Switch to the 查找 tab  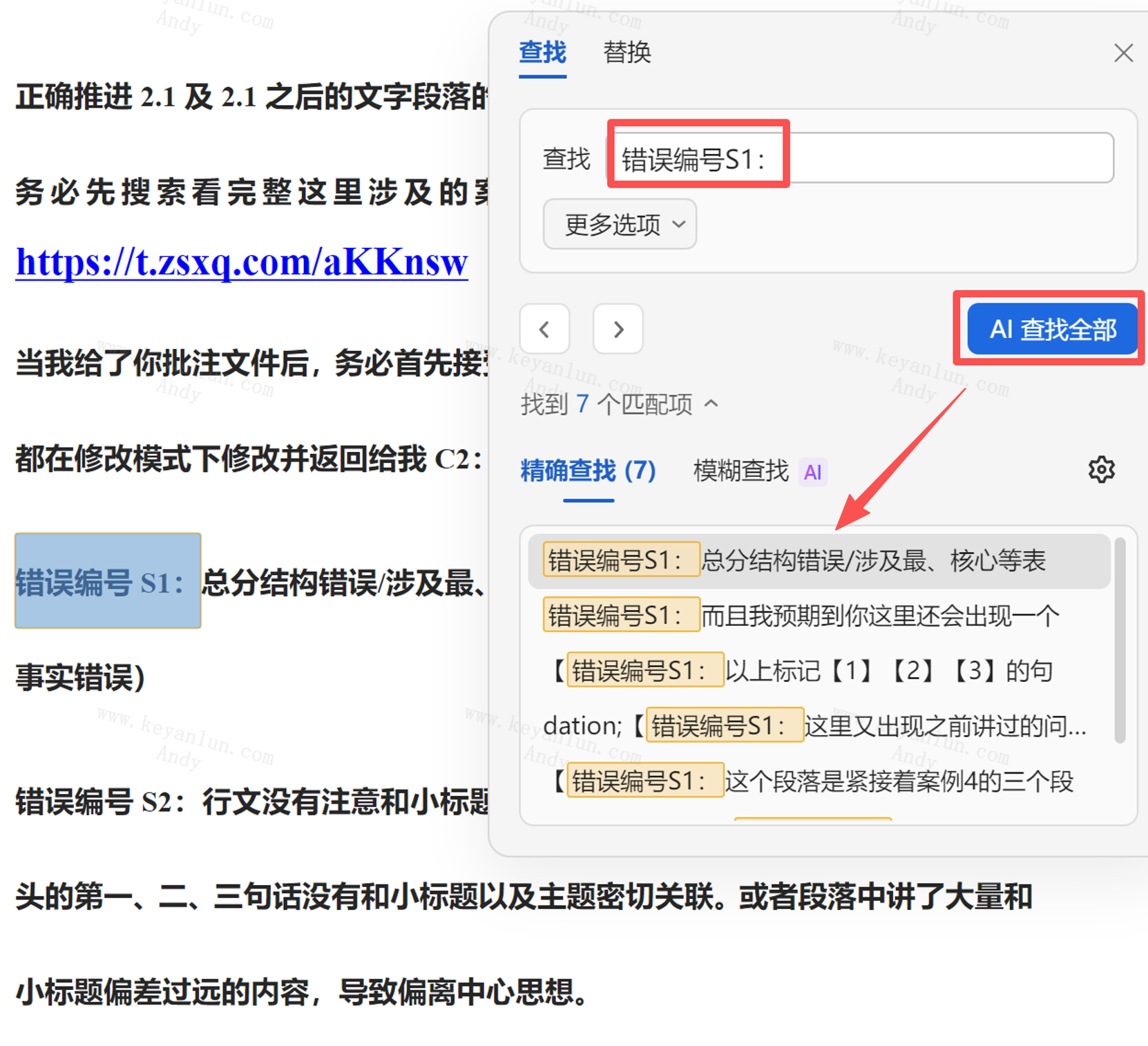tap(542, 53)
